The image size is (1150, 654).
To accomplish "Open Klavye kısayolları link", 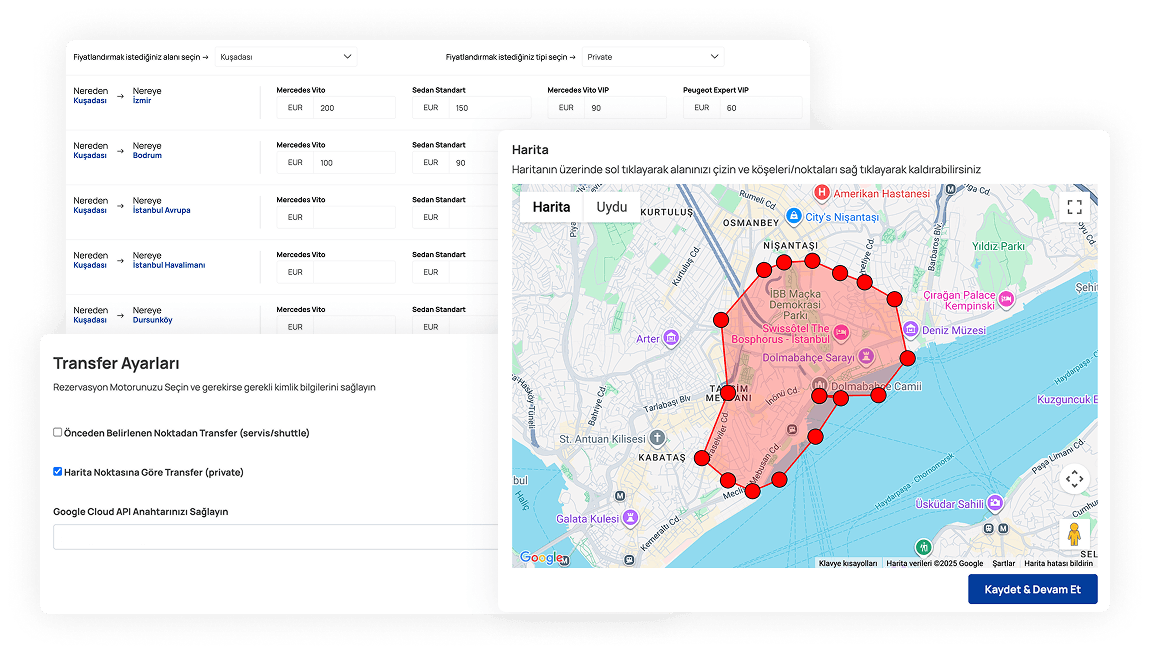I will coord(848,563).
